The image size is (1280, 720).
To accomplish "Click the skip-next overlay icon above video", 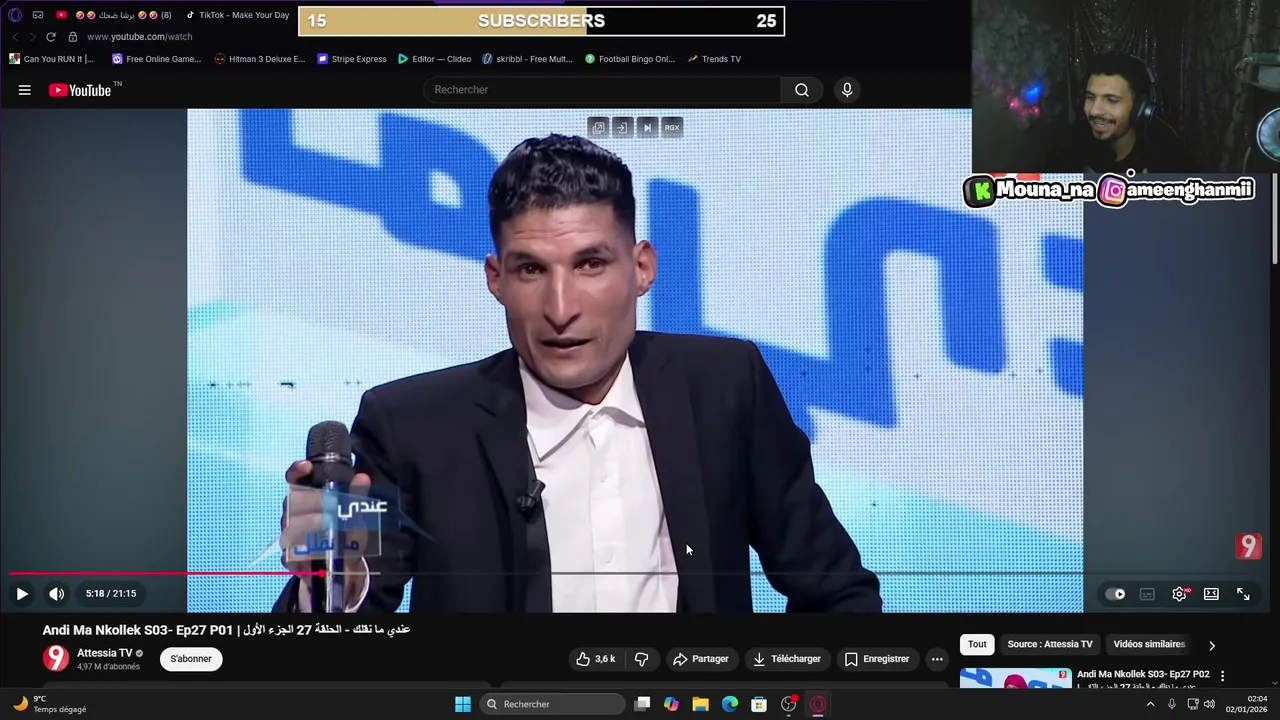I will (x=647, y=128).
